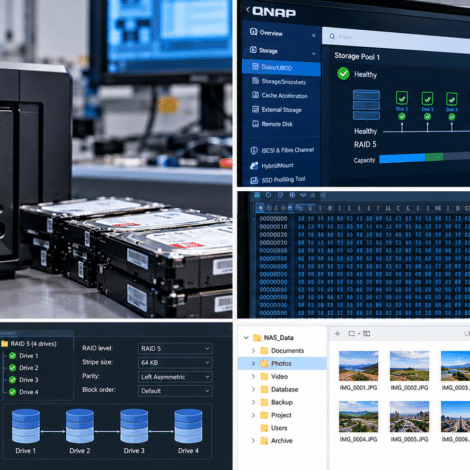Image resolution: width=470 pixels, height=470 pixels.
Task: Open the Parity dropdown
Action: (175, 377)
